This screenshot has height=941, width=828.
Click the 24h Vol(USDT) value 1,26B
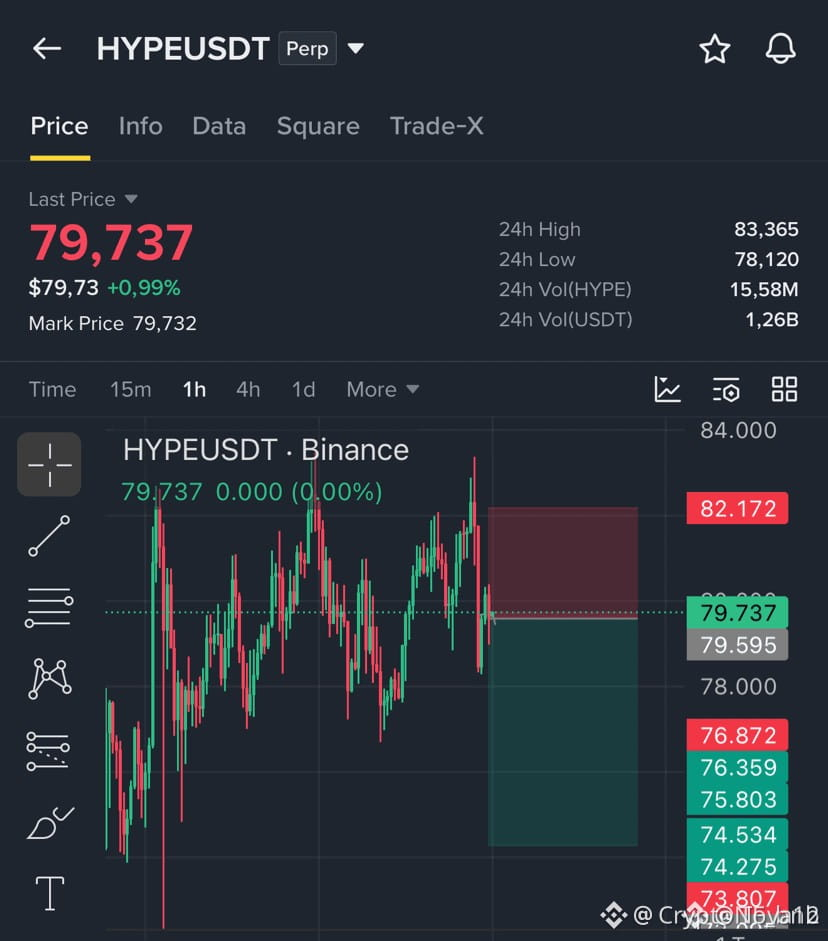(772, 319)
